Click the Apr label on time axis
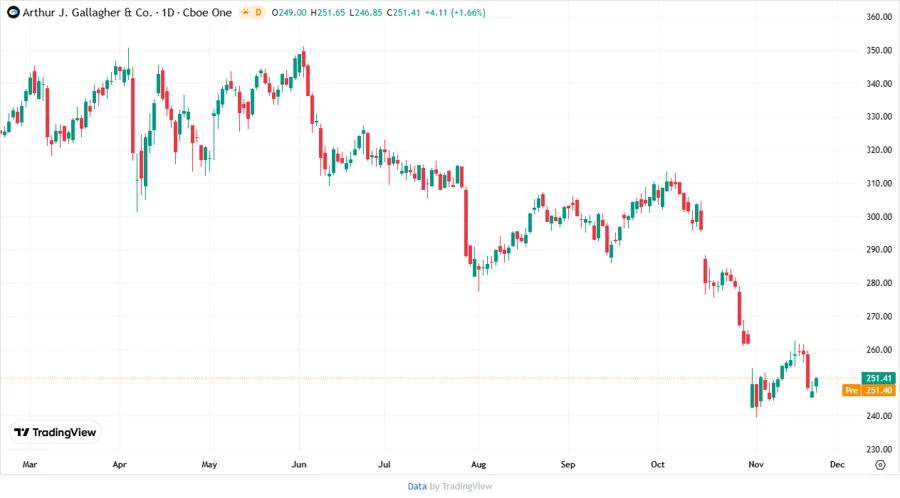 click(x=119, y=464)
